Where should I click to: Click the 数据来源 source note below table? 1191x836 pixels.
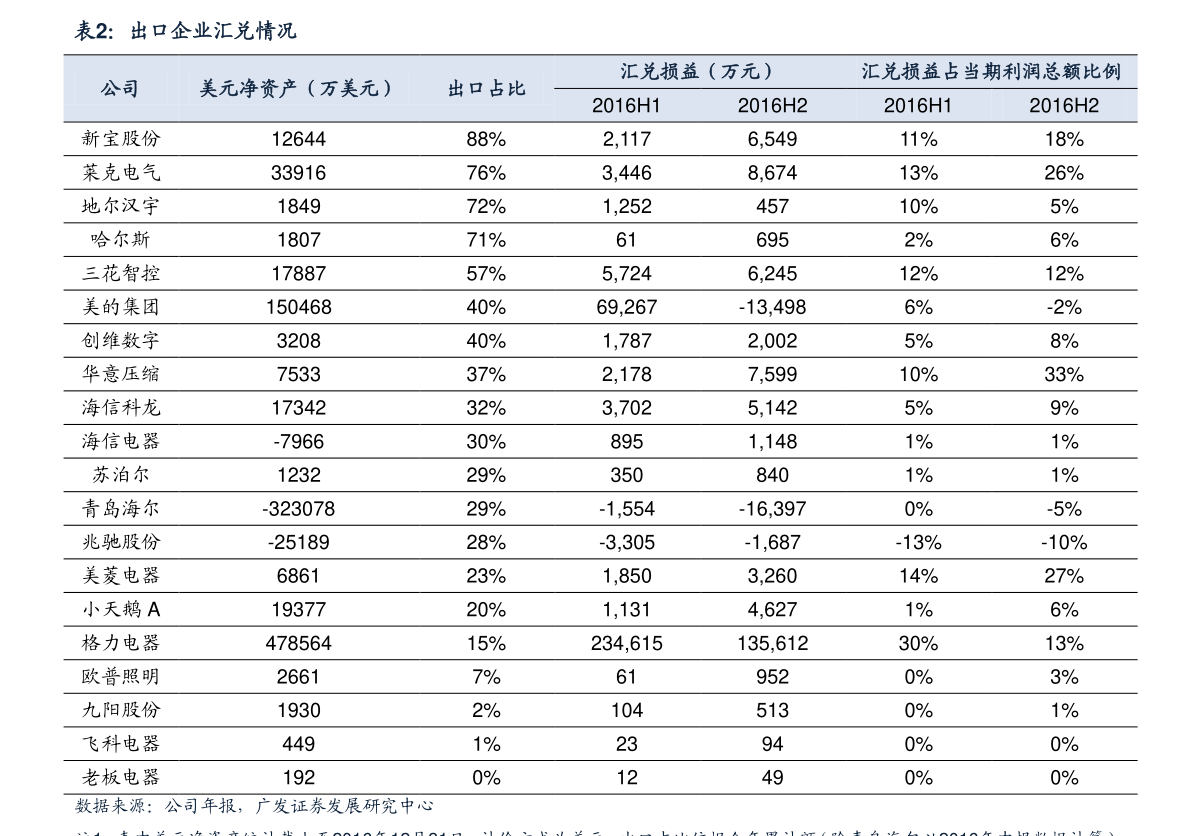coord(254,806)
